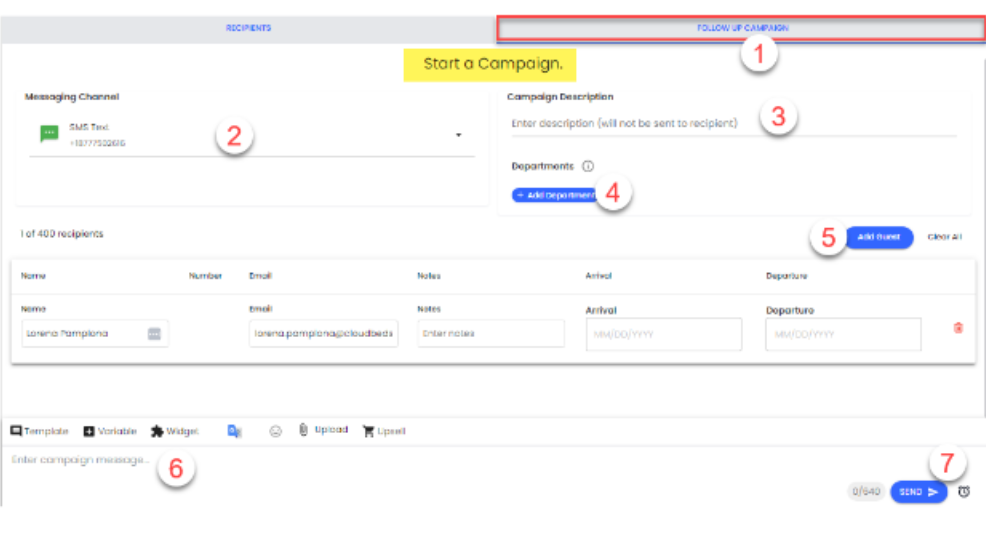
Task: Open the Widget option
Action: point(174,431)
